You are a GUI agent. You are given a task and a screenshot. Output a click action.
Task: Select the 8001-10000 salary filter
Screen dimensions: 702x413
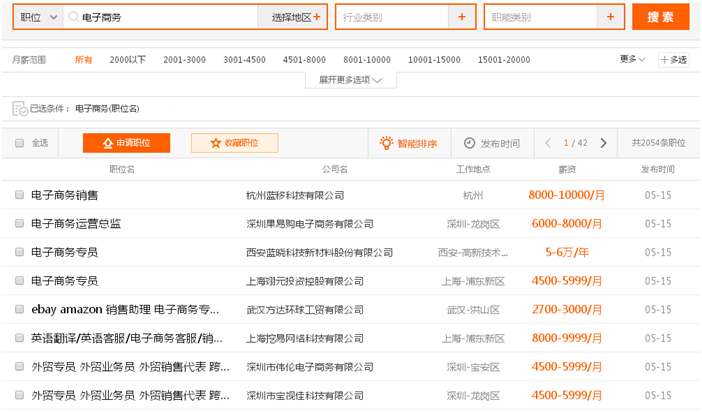pos(367,60)
